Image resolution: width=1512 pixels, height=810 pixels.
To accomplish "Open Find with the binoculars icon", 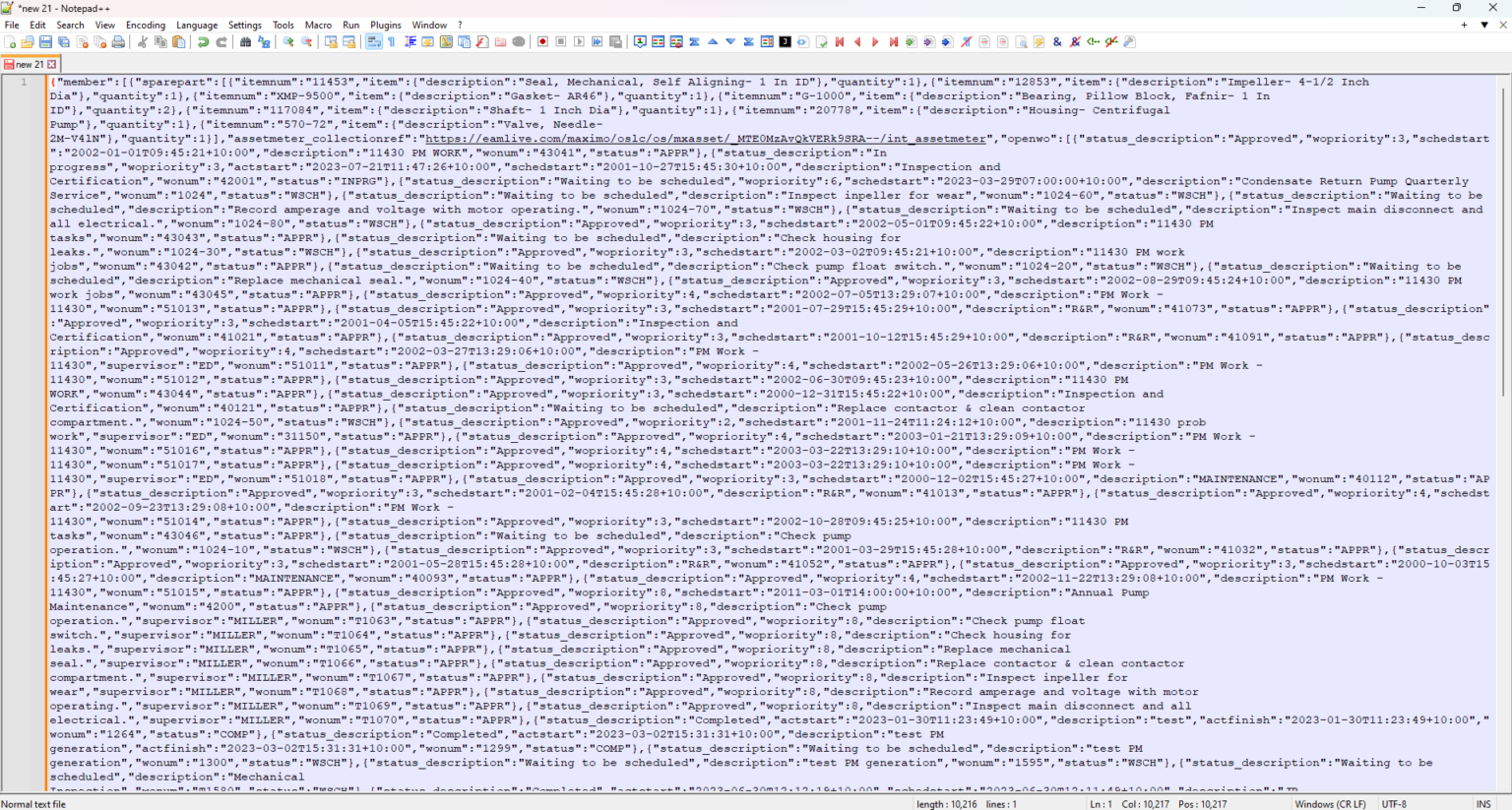I will (245, 42).
